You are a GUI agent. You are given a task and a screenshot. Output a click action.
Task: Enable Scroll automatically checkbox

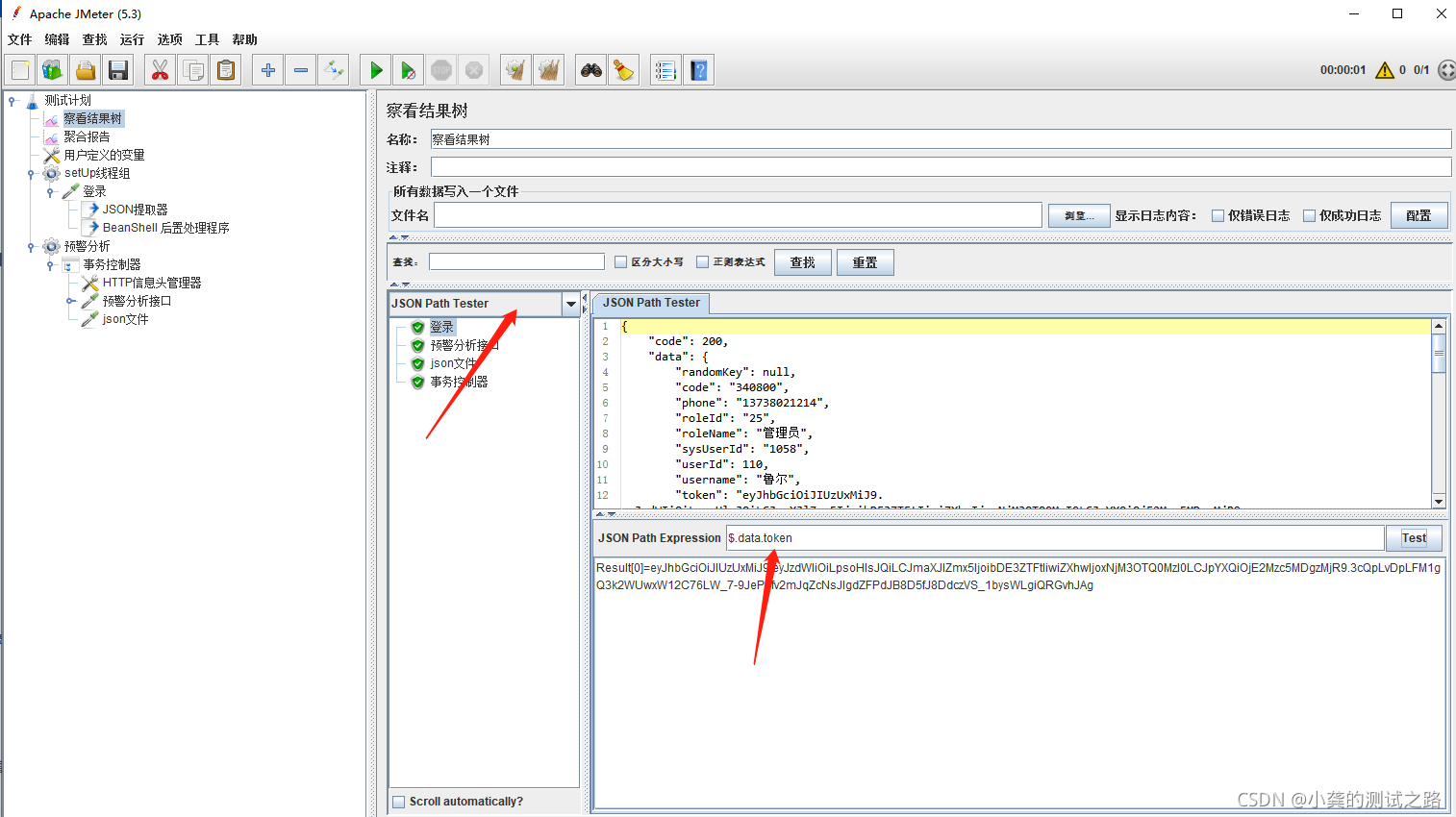398,802
